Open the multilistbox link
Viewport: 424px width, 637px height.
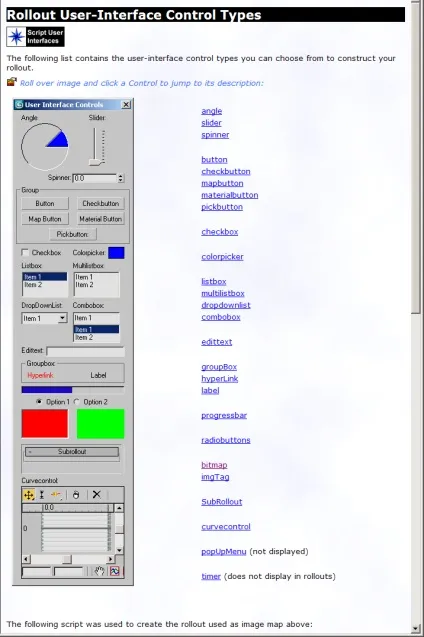(x=223, y=293)
